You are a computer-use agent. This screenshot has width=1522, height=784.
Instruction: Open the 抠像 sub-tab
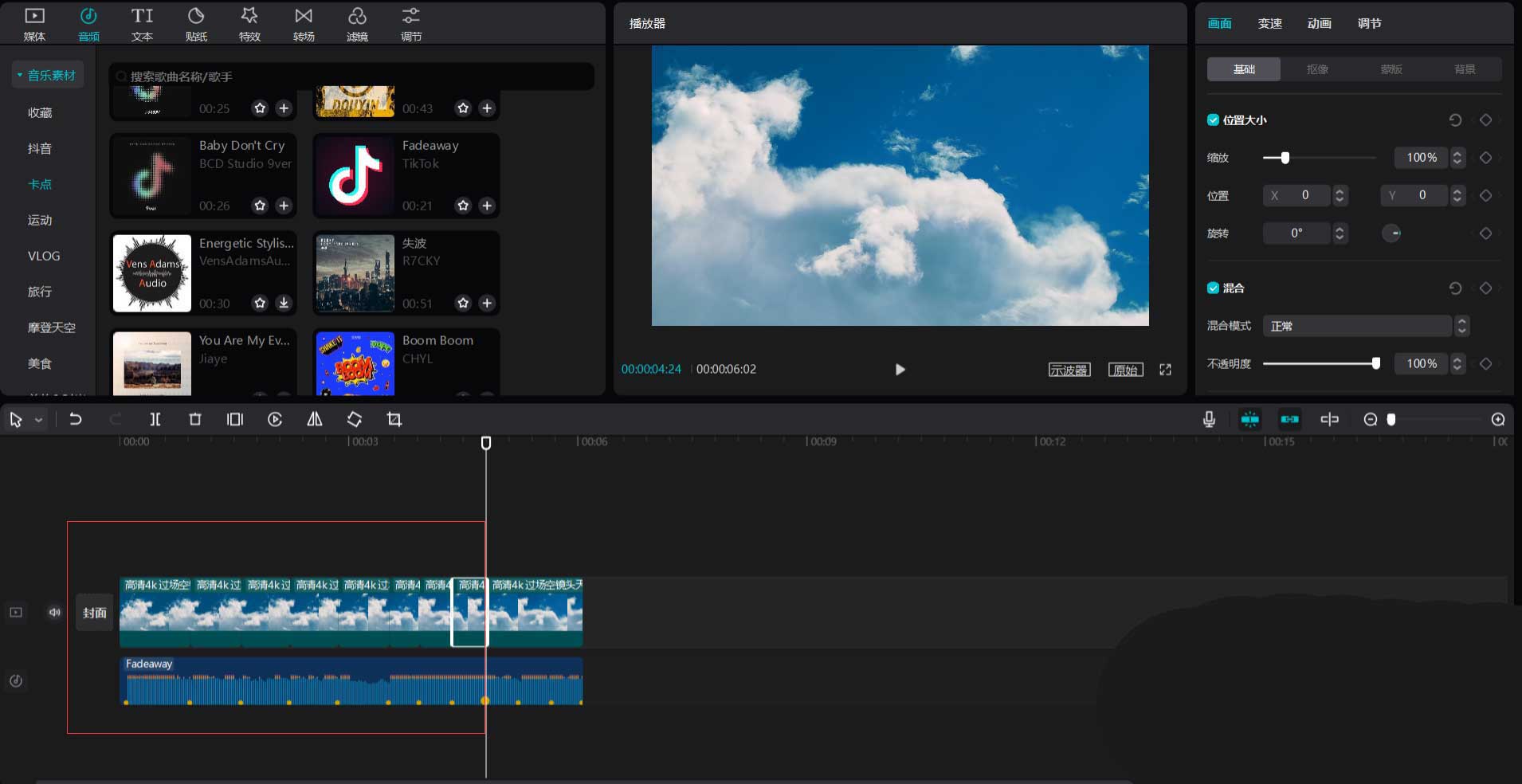1317,69
